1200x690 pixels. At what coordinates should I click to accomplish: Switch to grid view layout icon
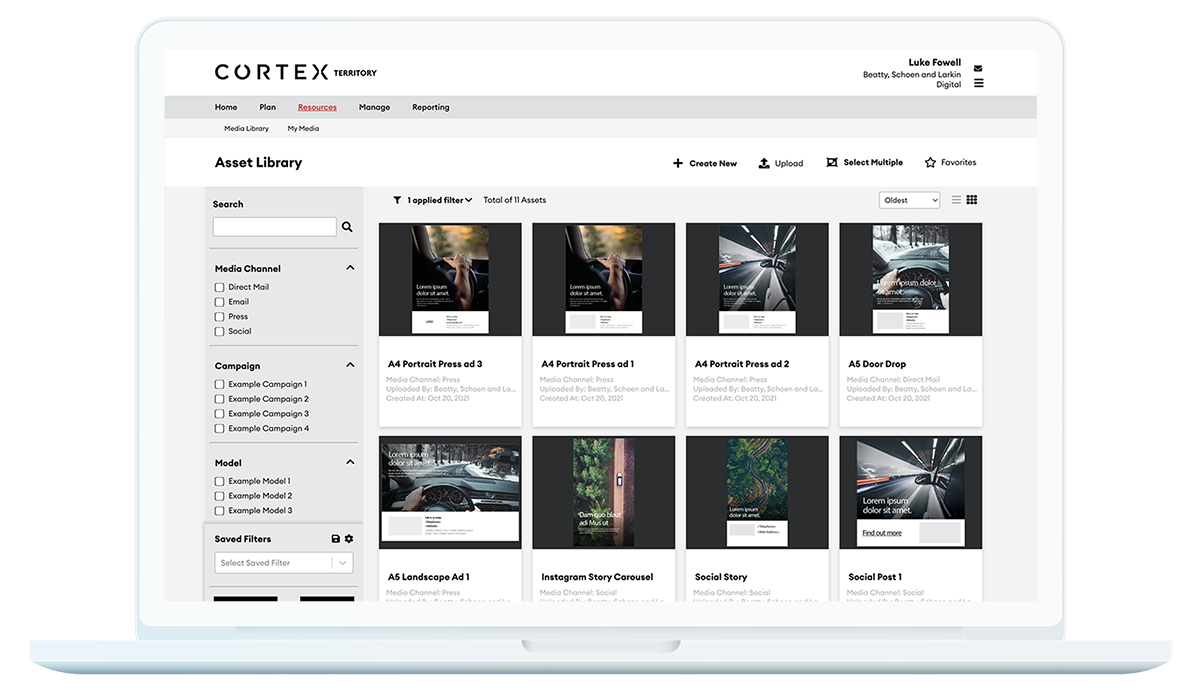click(972, 200)
